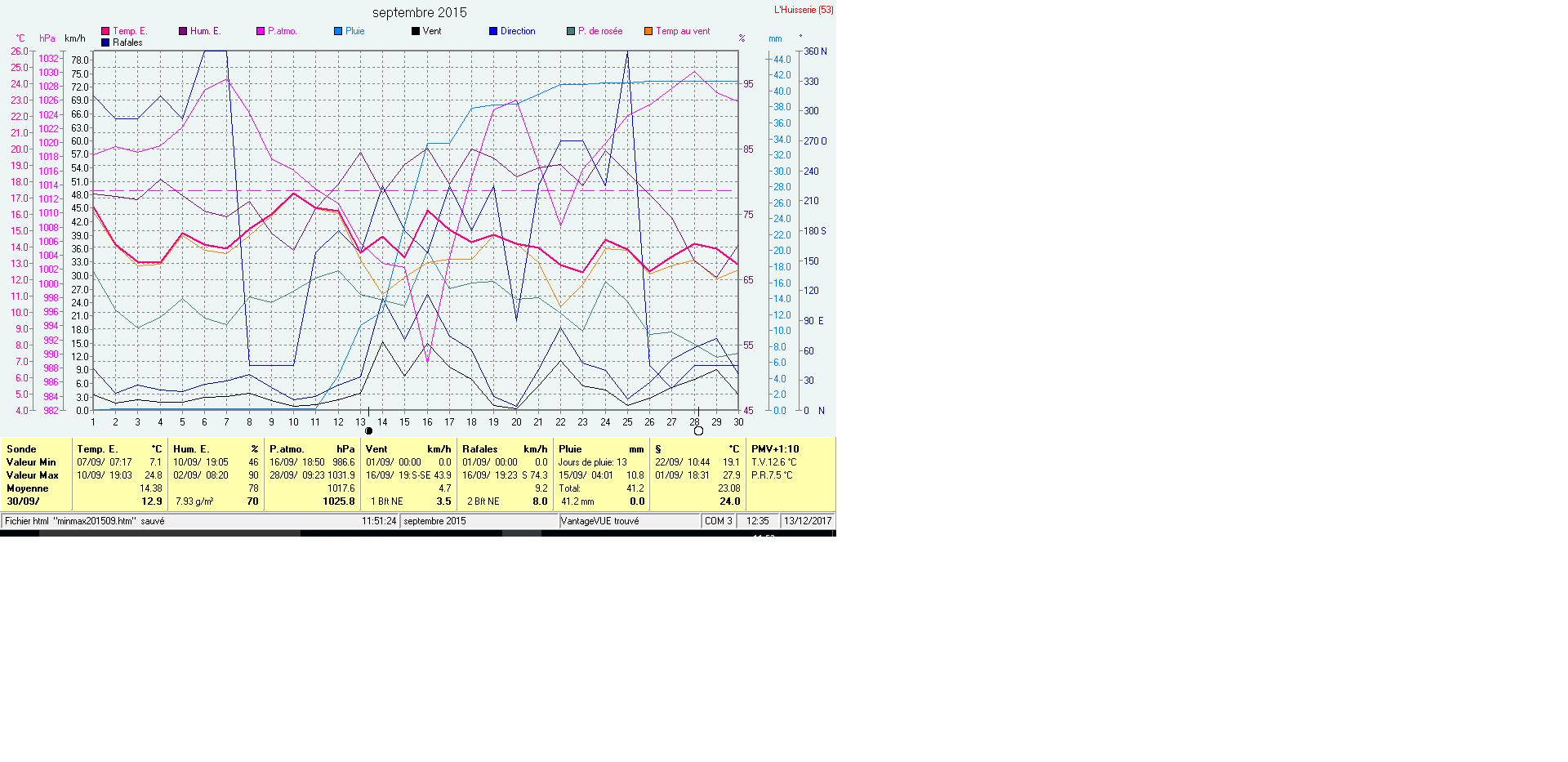The width and height of the screenshot is (1568, 762).
Task: Click the "Fichier html minmax201509.htm sauvé" status message
Action: (85, 521)
